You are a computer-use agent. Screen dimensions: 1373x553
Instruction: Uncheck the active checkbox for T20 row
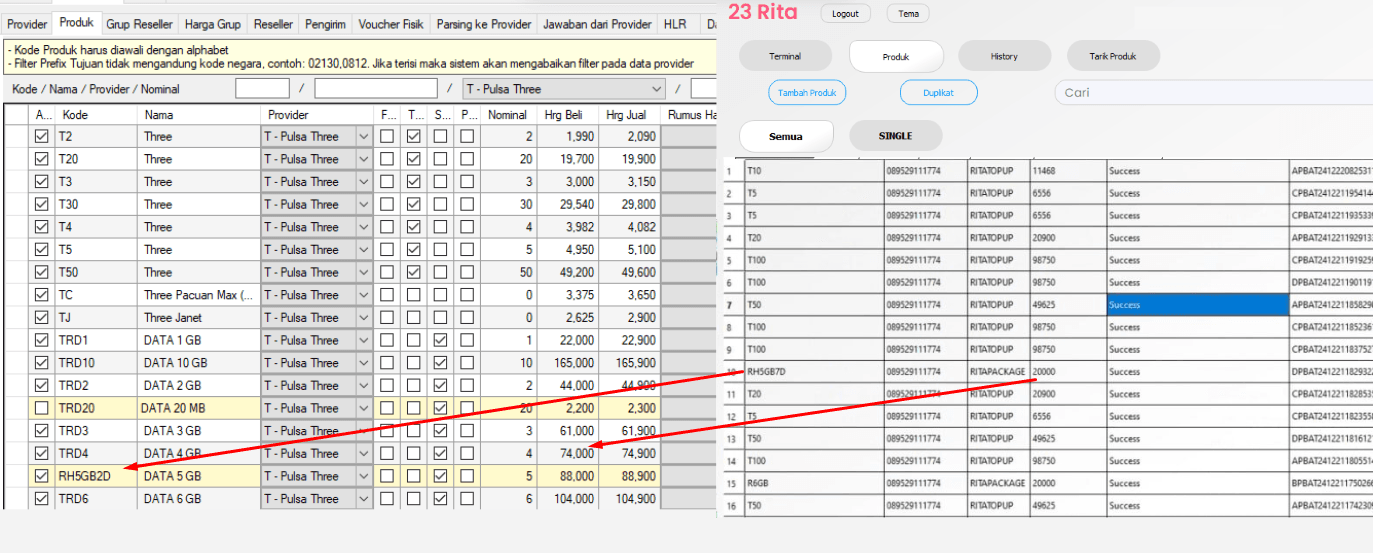pos(41,159)
